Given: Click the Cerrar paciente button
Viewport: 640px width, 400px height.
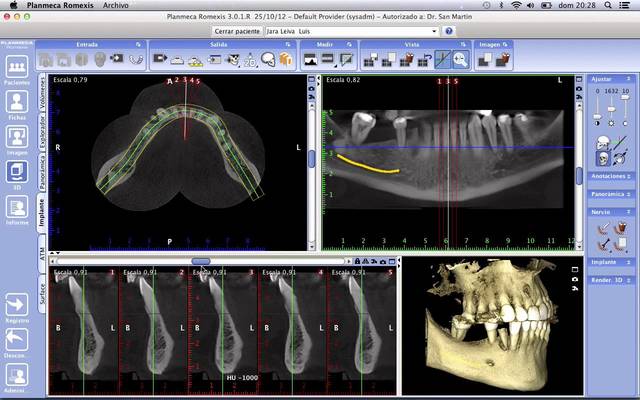Looking at the screenshot, I should (237, 31).
